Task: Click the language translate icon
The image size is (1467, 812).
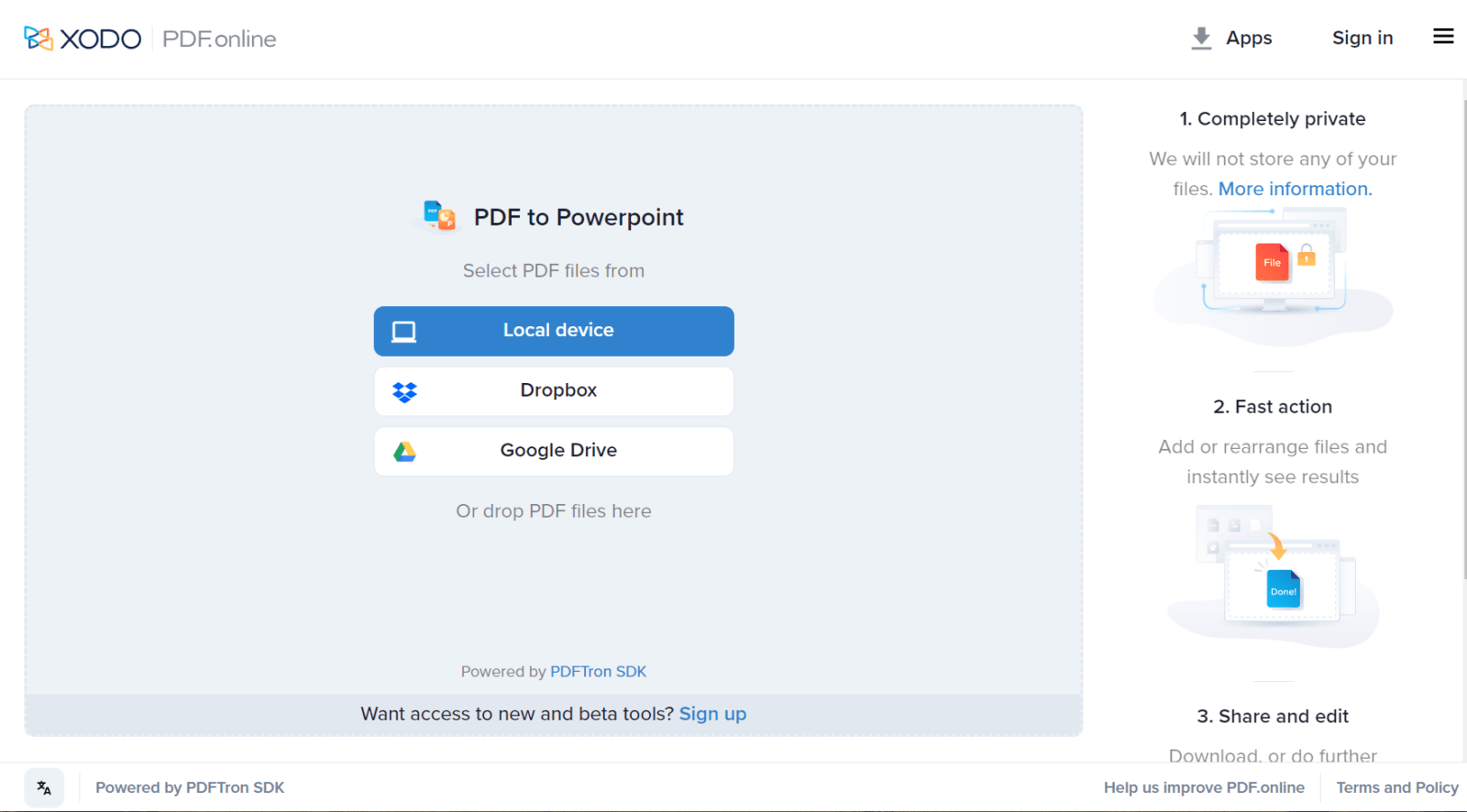Action: coord(44,787)
